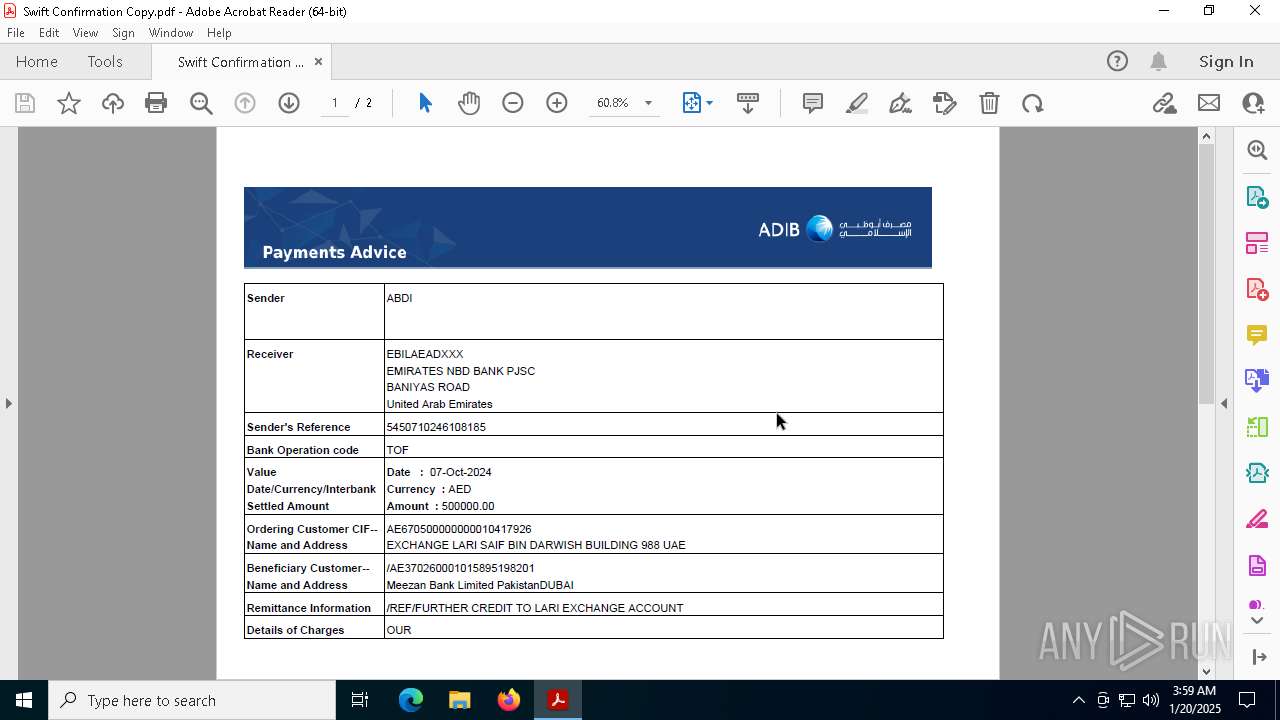Open the notifications bell
Screen dimensions: 1280x720
[1159, 61]
